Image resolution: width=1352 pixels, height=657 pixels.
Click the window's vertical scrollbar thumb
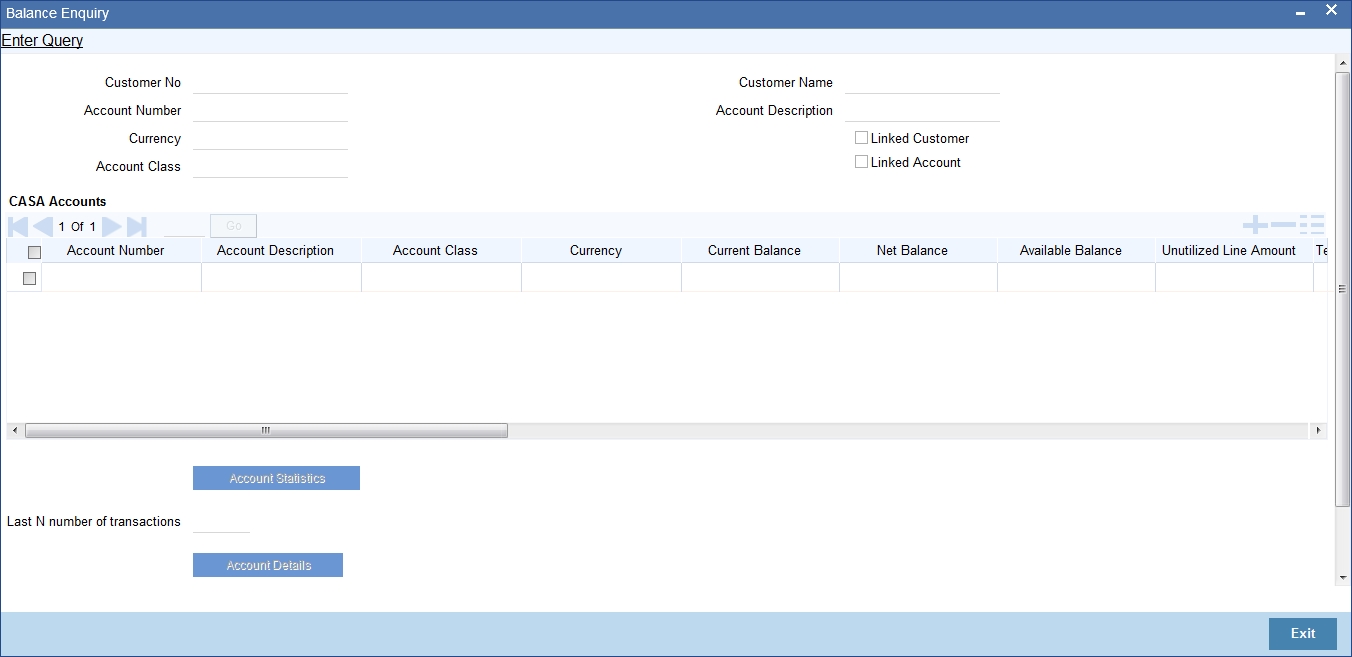(x=1343, y=288)
